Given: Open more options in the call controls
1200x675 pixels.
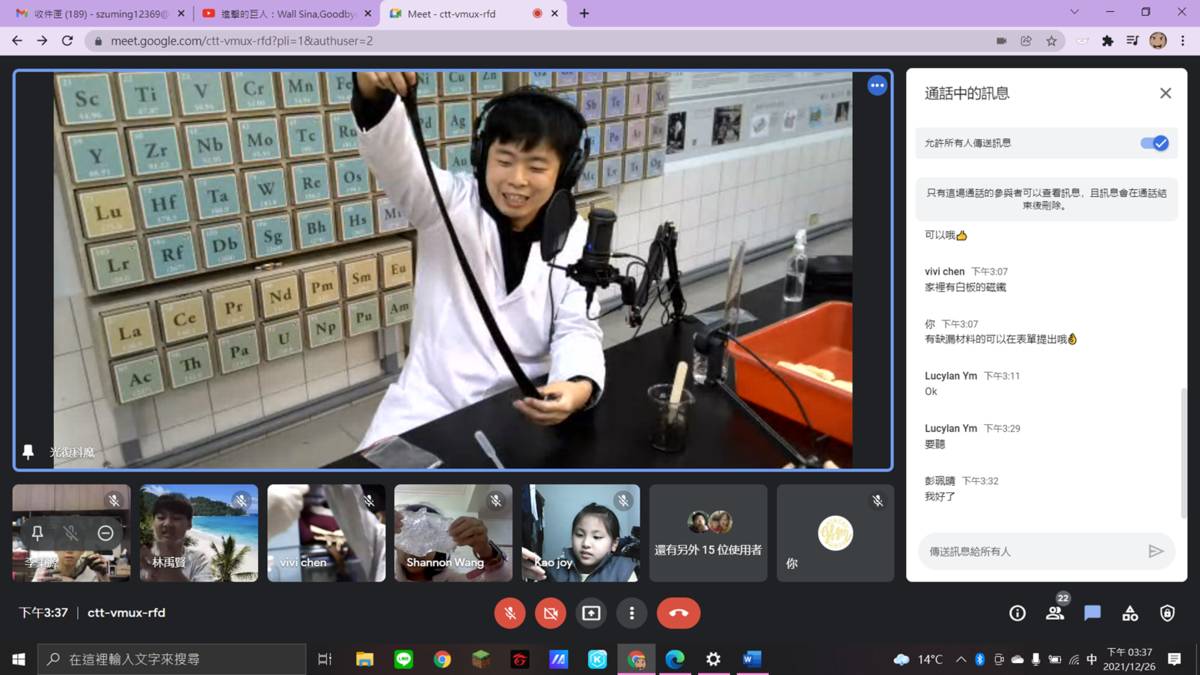Looking at the screenshot, I should (x=632, y=613).
